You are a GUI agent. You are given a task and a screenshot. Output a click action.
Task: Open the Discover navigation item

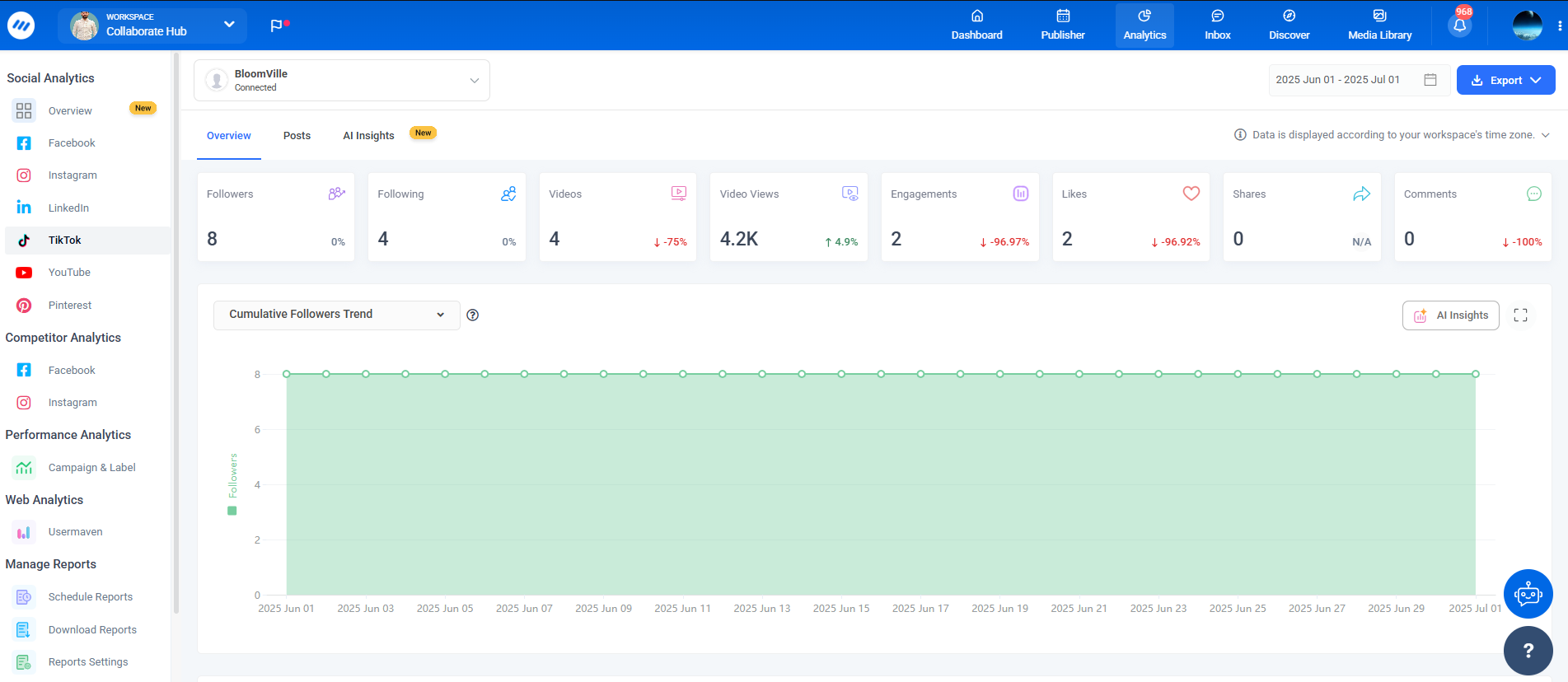pos(1289,26)
